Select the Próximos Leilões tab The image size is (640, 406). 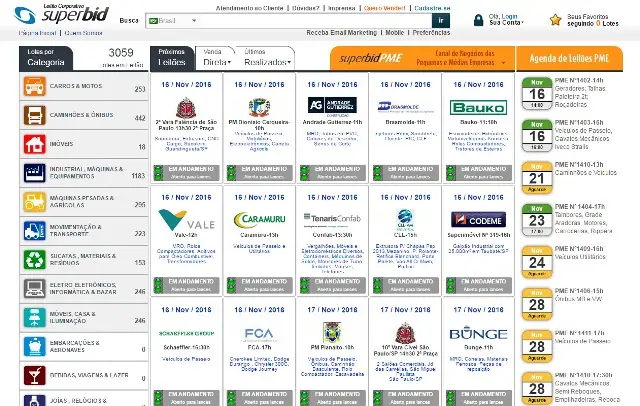coord(172,58)
